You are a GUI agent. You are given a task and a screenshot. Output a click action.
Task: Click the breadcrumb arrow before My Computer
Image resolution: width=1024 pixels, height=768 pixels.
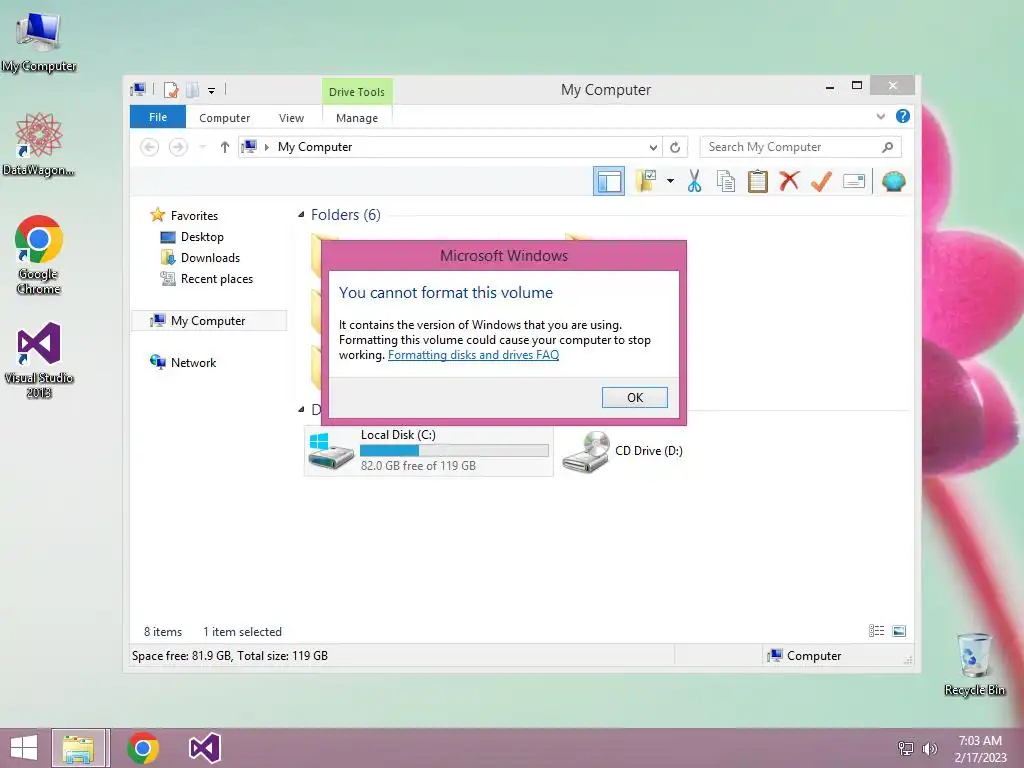(x=266, y=147)
